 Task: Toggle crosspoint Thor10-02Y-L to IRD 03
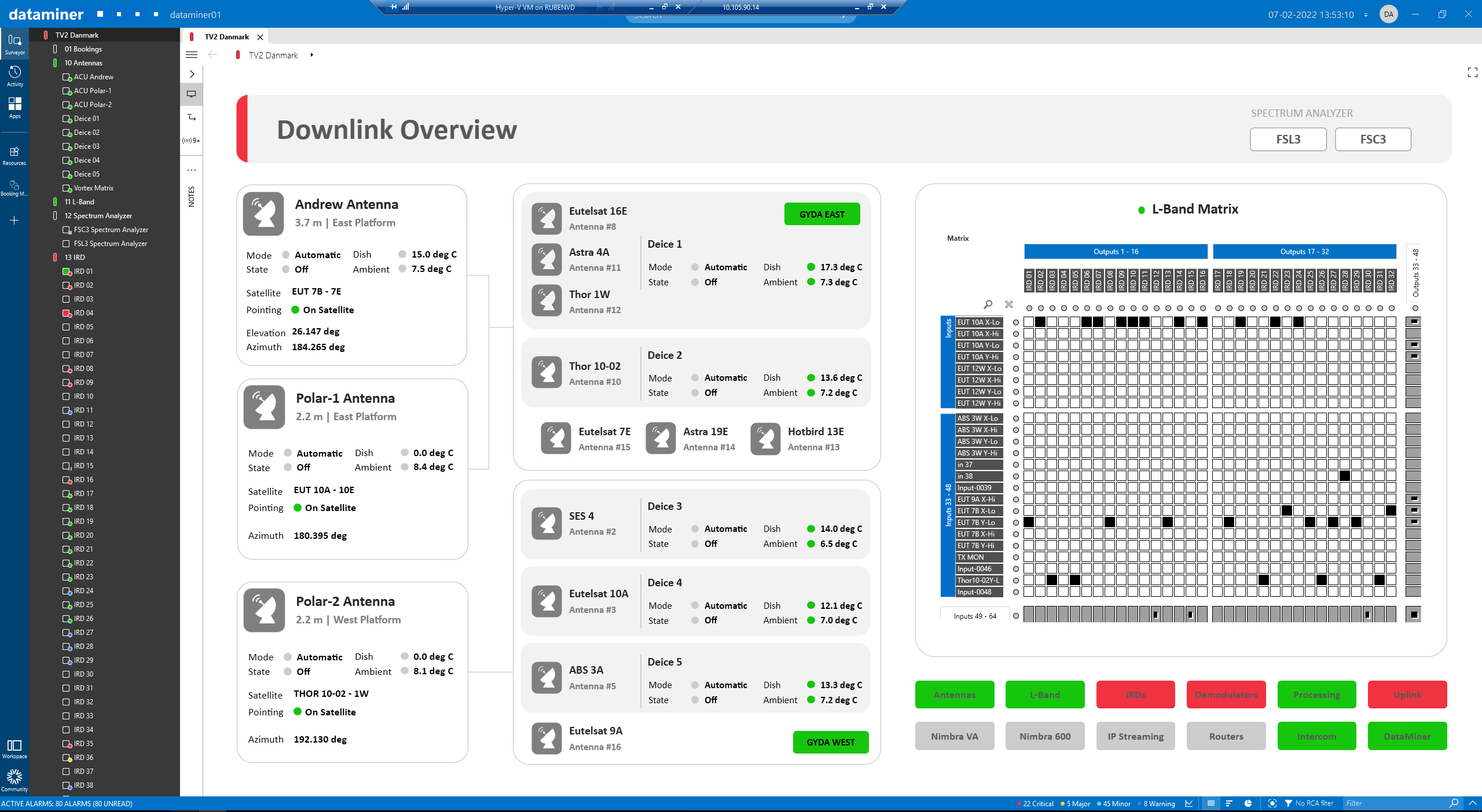1052,580
